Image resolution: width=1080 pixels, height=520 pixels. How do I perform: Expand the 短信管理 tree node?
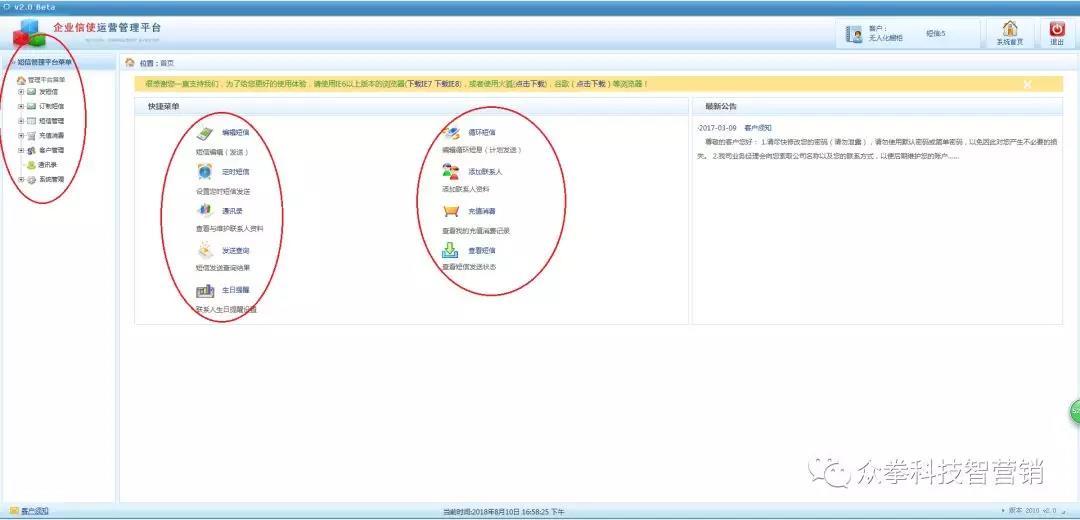pos(21,121)
